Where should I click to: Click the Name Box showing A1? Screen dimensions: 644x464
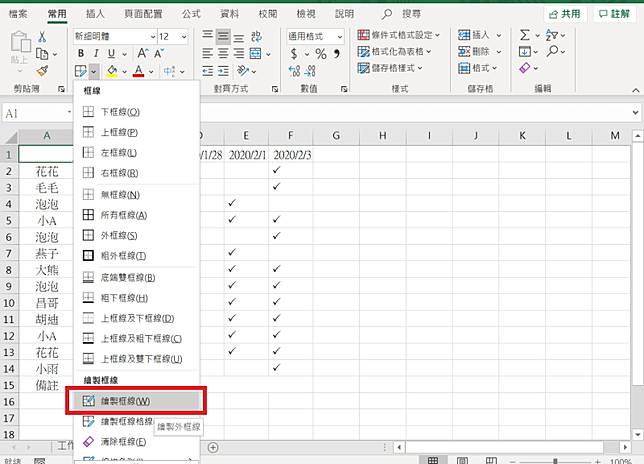click(36, 113)
